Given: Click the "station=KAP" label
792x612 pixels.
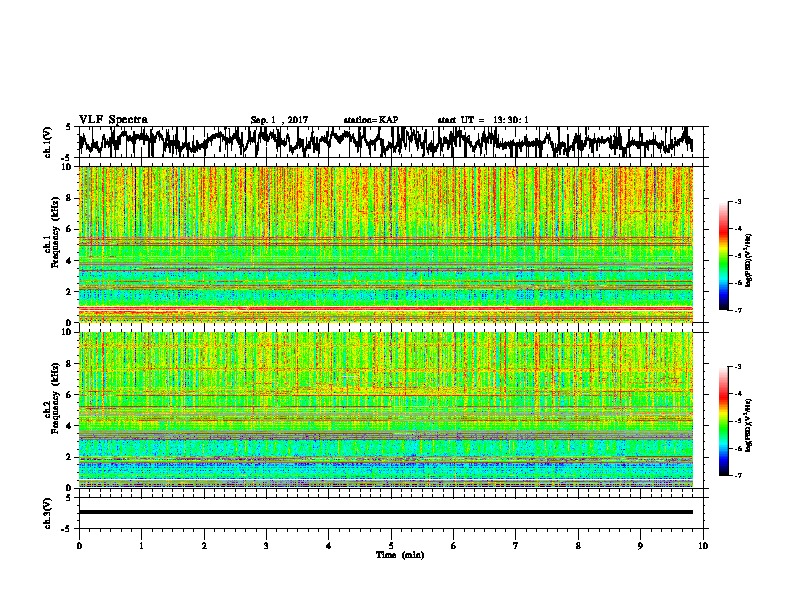Looking at the screenshot, I should [371, 120].
